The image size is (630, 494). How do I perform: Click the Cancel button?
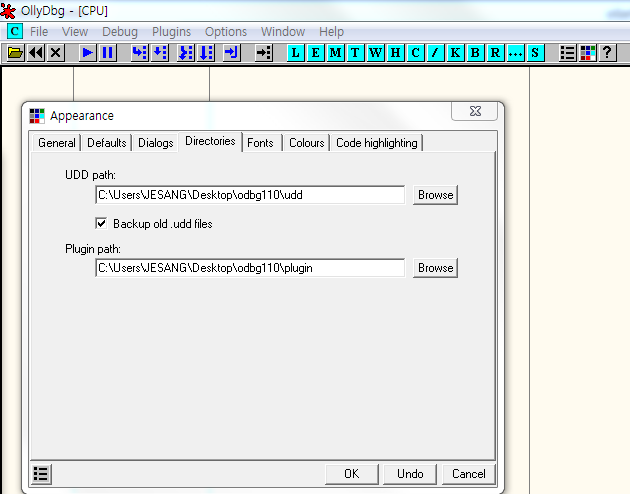(x=468, y=474)
